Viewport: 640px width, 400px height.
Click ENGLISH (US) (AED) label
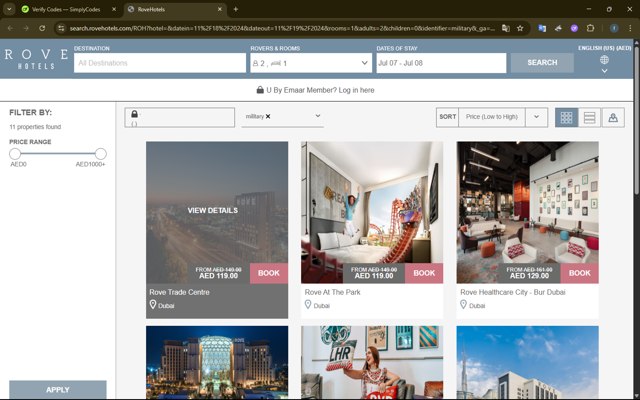pyautogui.click(x=604, y=48)
